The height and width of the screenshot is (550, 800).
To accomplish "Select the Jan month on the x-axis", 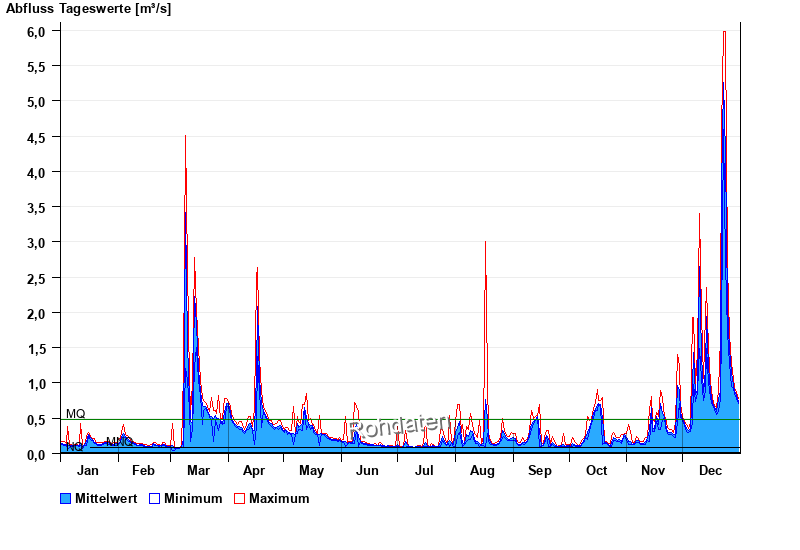I will coord(88,471).
